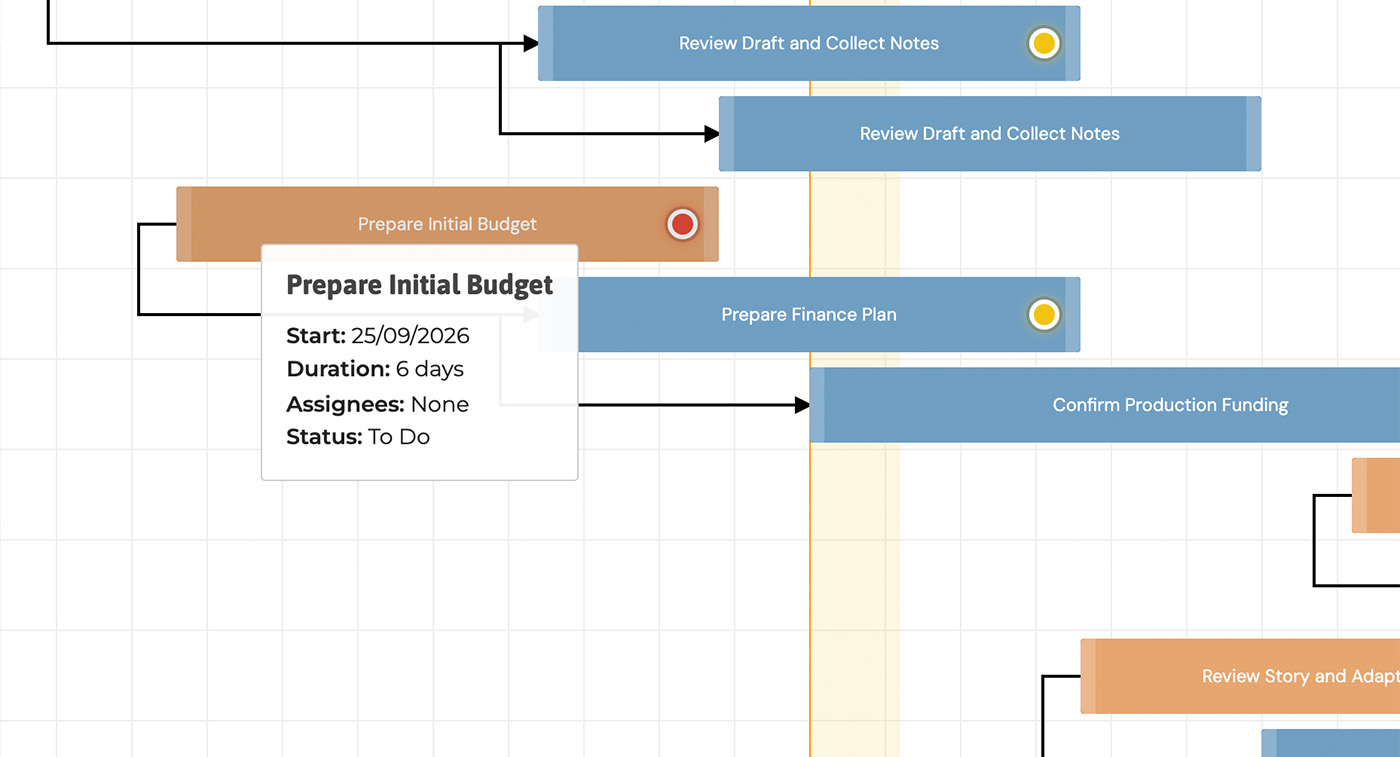Click yellow status dot on Prepare Finance Plan
This screenshot has width=1400, height=757.
[x=1043, y=314]
